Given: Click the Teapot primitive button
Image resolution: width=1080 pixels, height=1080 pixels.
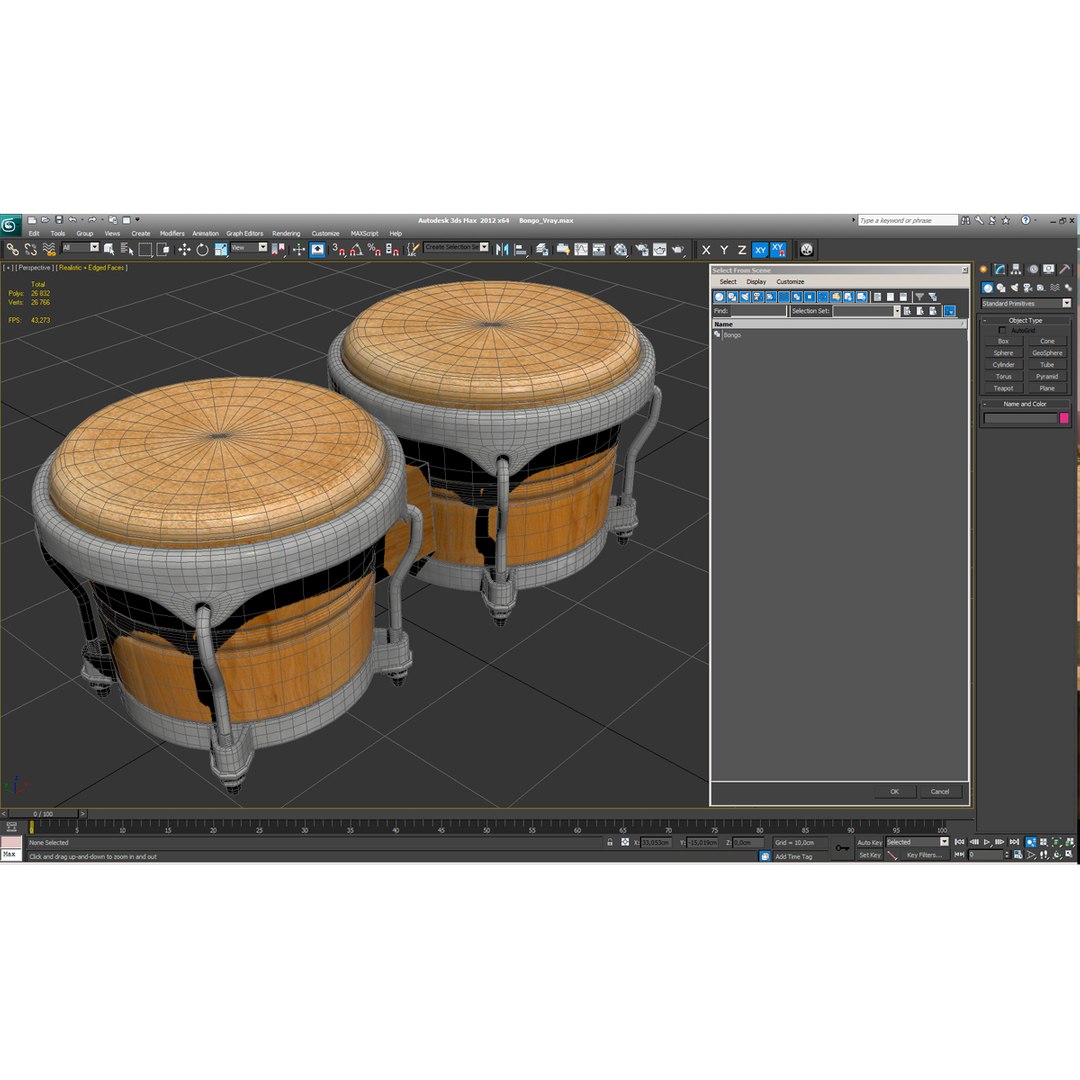Looking at the screenshot, I should click(x=1004, y=388).
